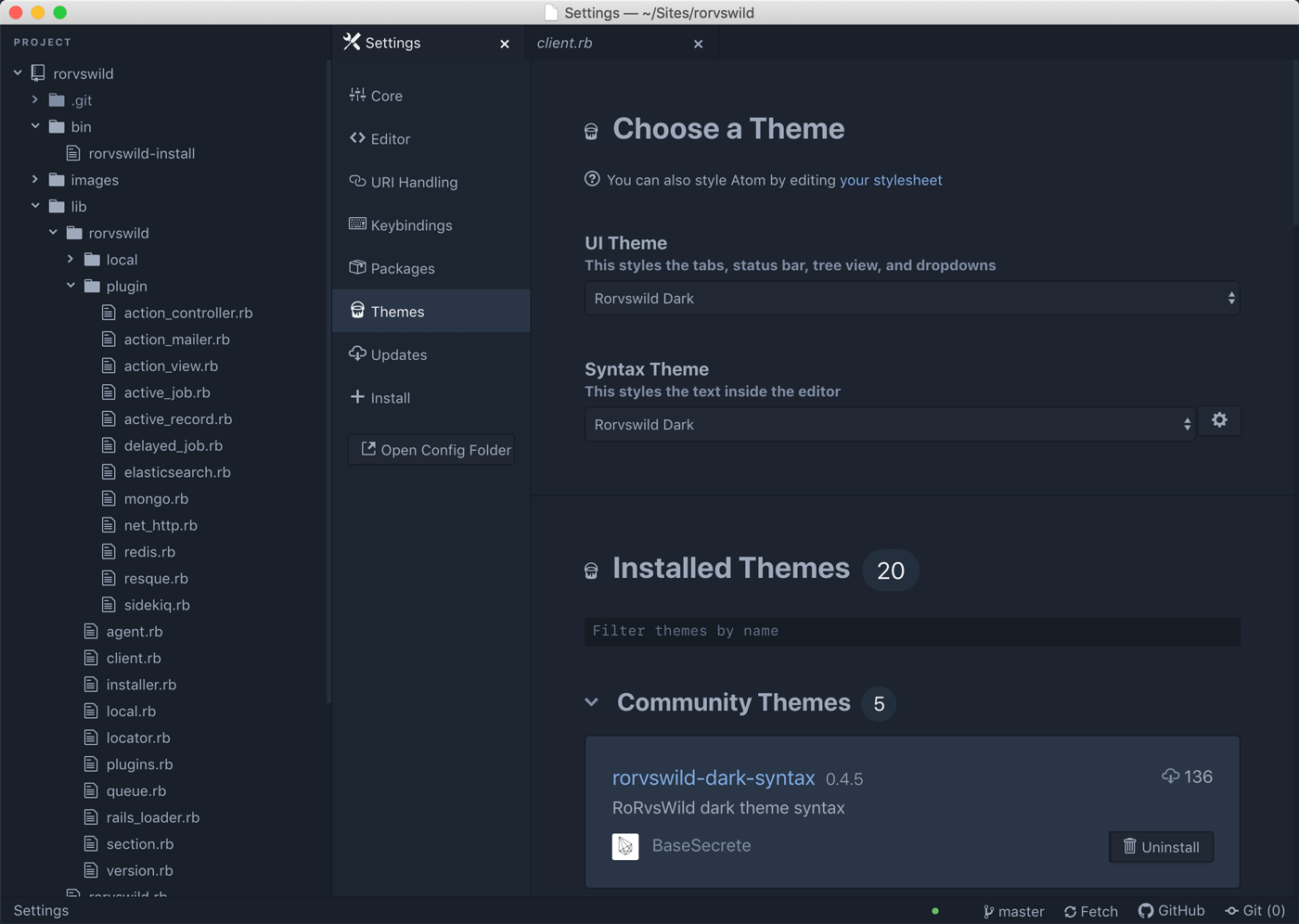This screenshot has width=1299, height=924.
Task: Collapse the lib/rorvswild subfolder
Action: [53, 233]
